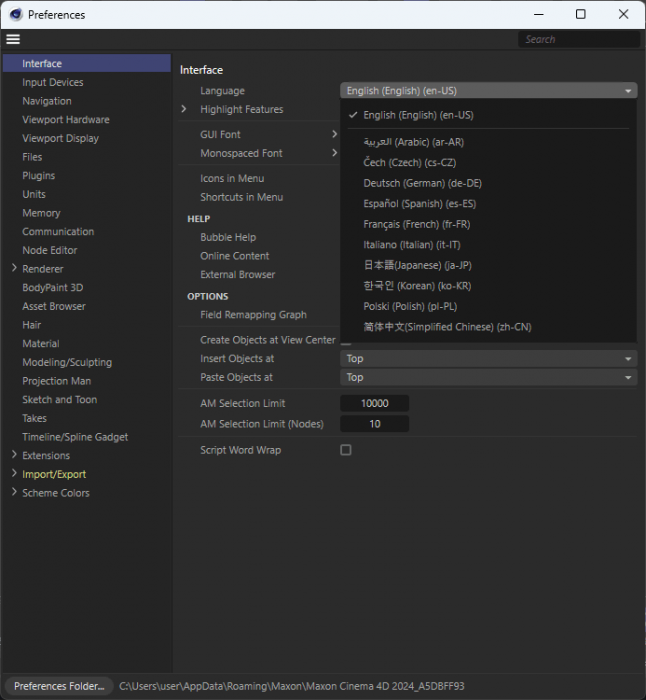Expand the Renderer tree section
Screen dimensions: 646x700
[x=14, y=269]
